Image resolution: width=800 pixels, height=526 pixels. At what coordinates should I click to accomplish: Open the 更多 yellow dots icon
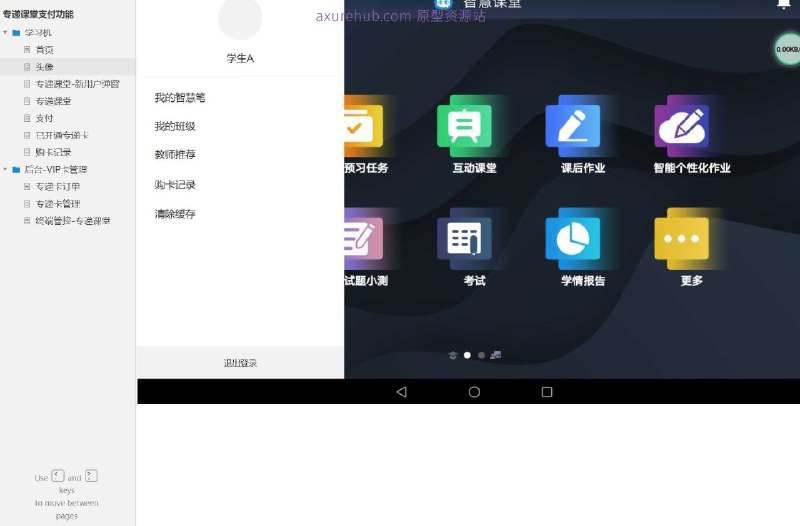(x=682, y=238)
